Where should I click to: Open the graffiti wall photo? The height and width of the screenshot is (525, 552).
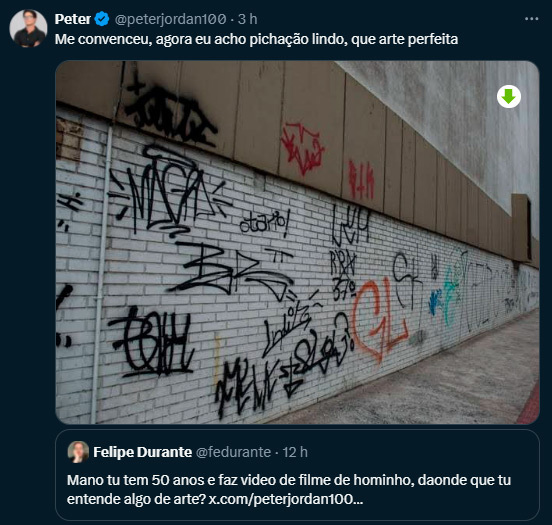[x=297, y=242]
